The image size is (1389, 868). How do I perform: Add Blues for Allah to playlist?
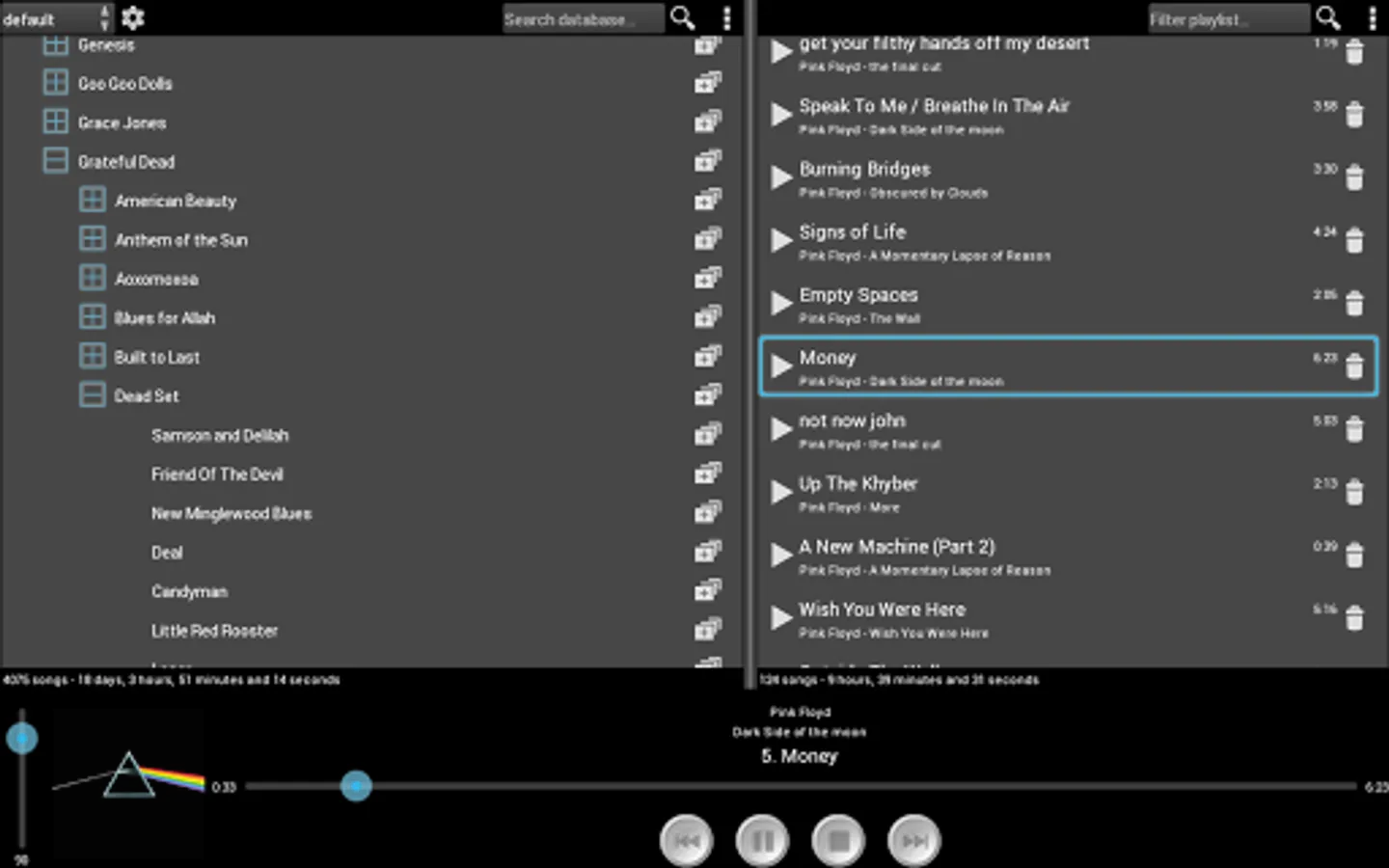pos(708,317)
